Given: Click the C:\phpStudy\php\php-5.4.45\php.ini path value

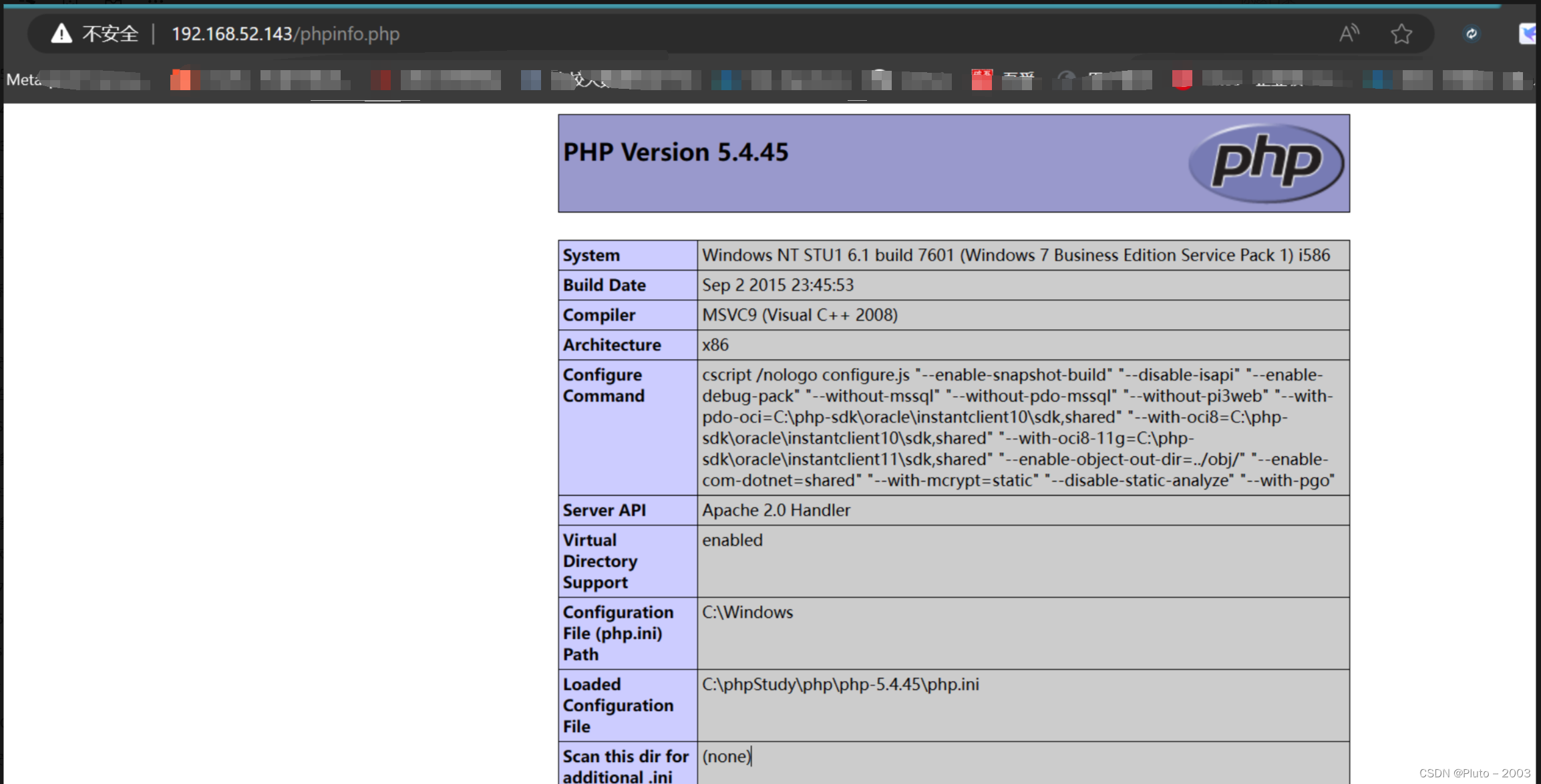Looking at the screenshot, I should point(840,684).
